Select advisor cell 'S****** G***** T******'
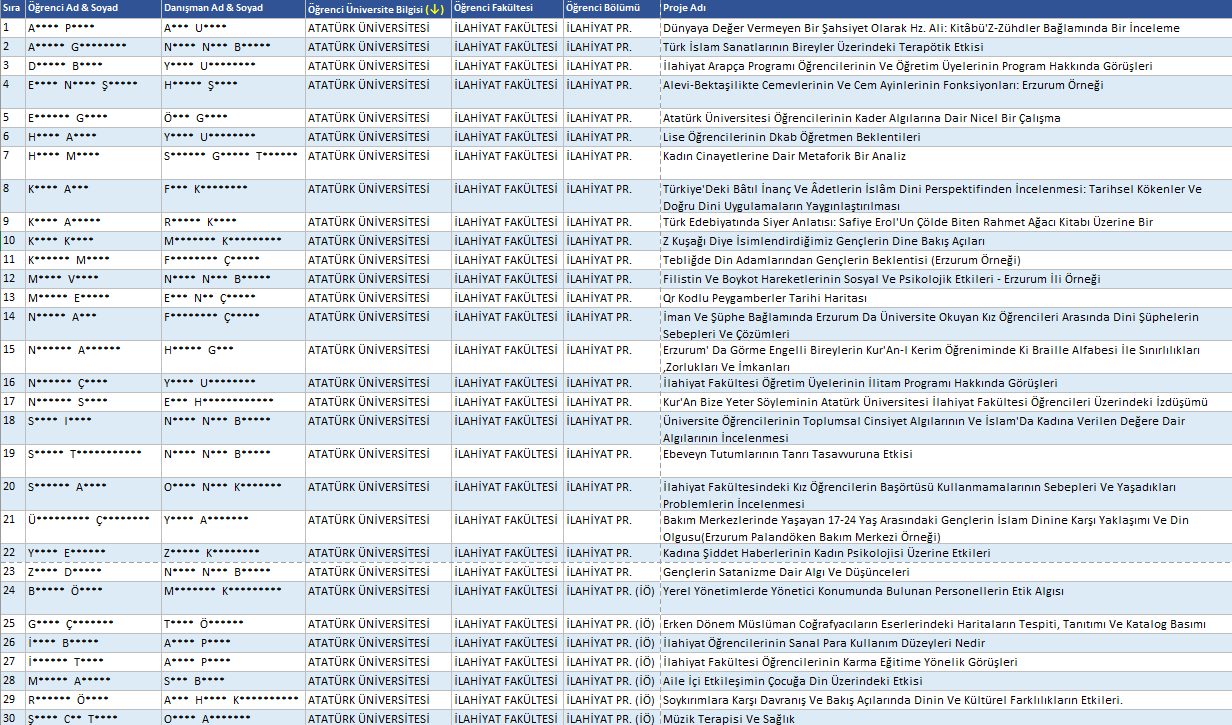This screenshot has width=1232, height=725. click(x=230, y=156)
